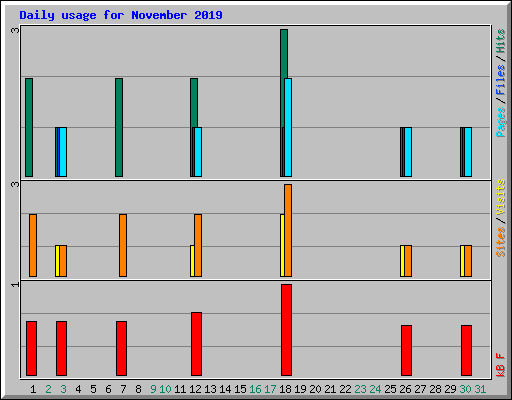Click the cyan Pages bar for day 12
512x400 pixels.
(x=198, y=152)
